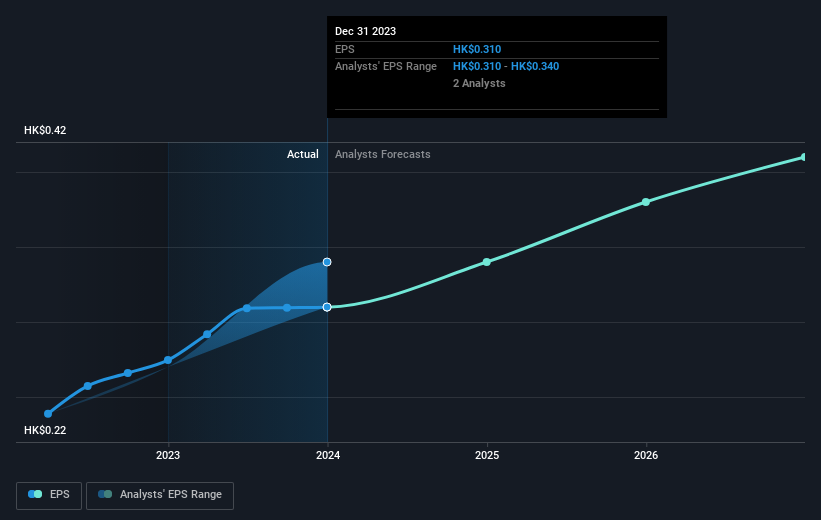Click the EPS color swatch in legend
821x520 pixels.
coord(35,494)
